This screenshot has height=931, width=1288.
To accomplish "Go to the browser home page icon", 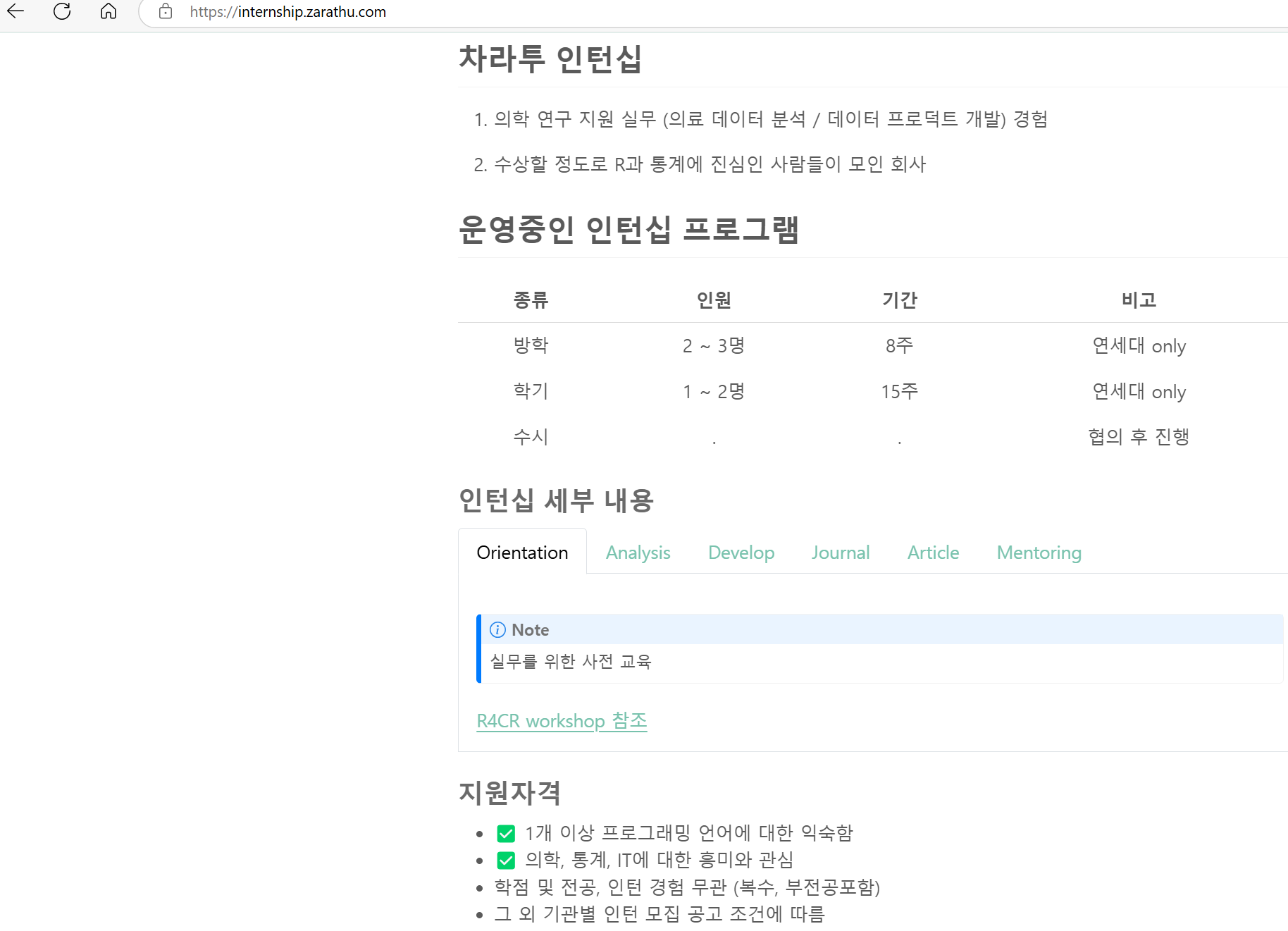I will [109, 11].
